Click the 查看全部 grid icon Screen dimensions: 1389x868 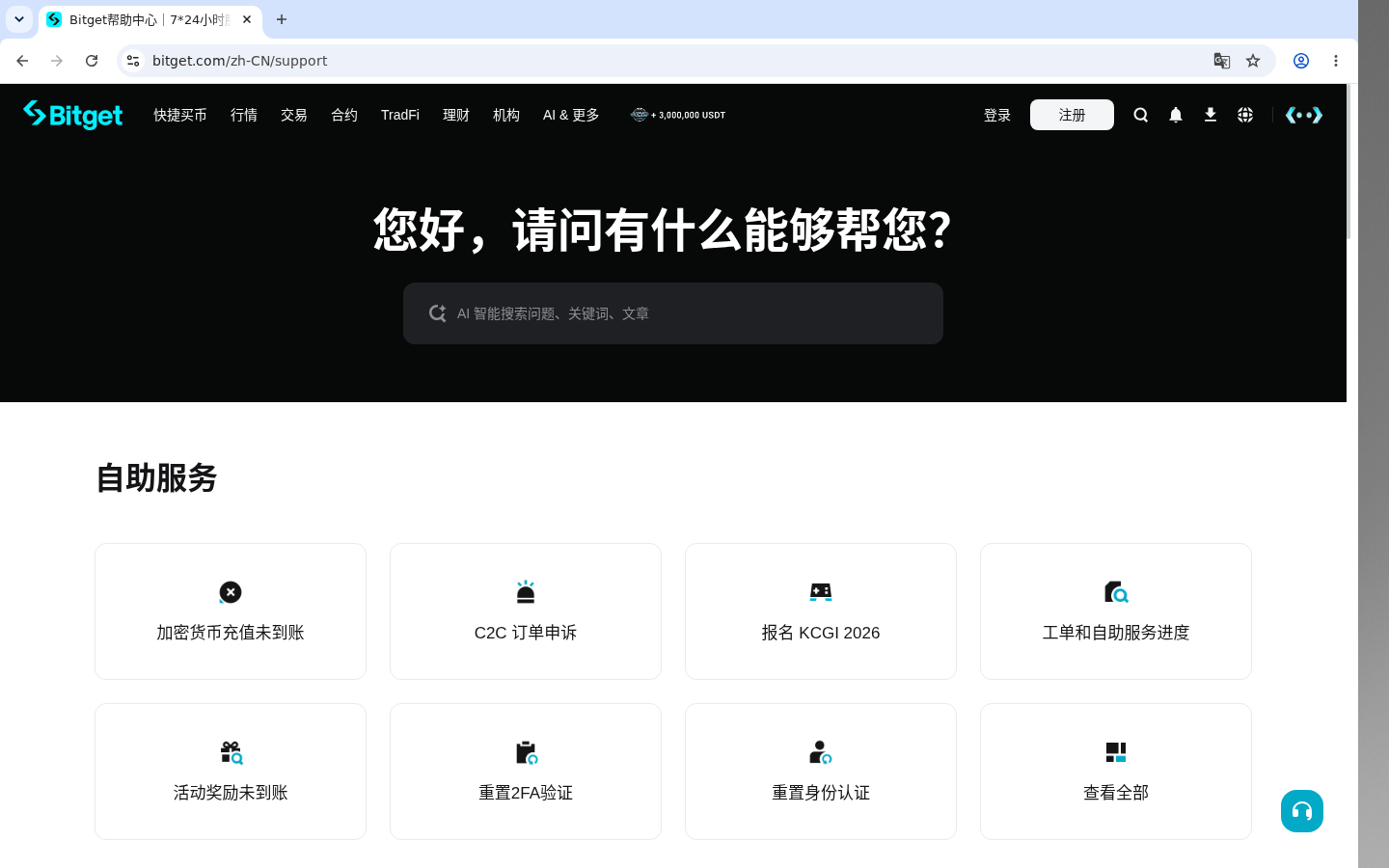pyautogui.click(x=1116, y=752)
